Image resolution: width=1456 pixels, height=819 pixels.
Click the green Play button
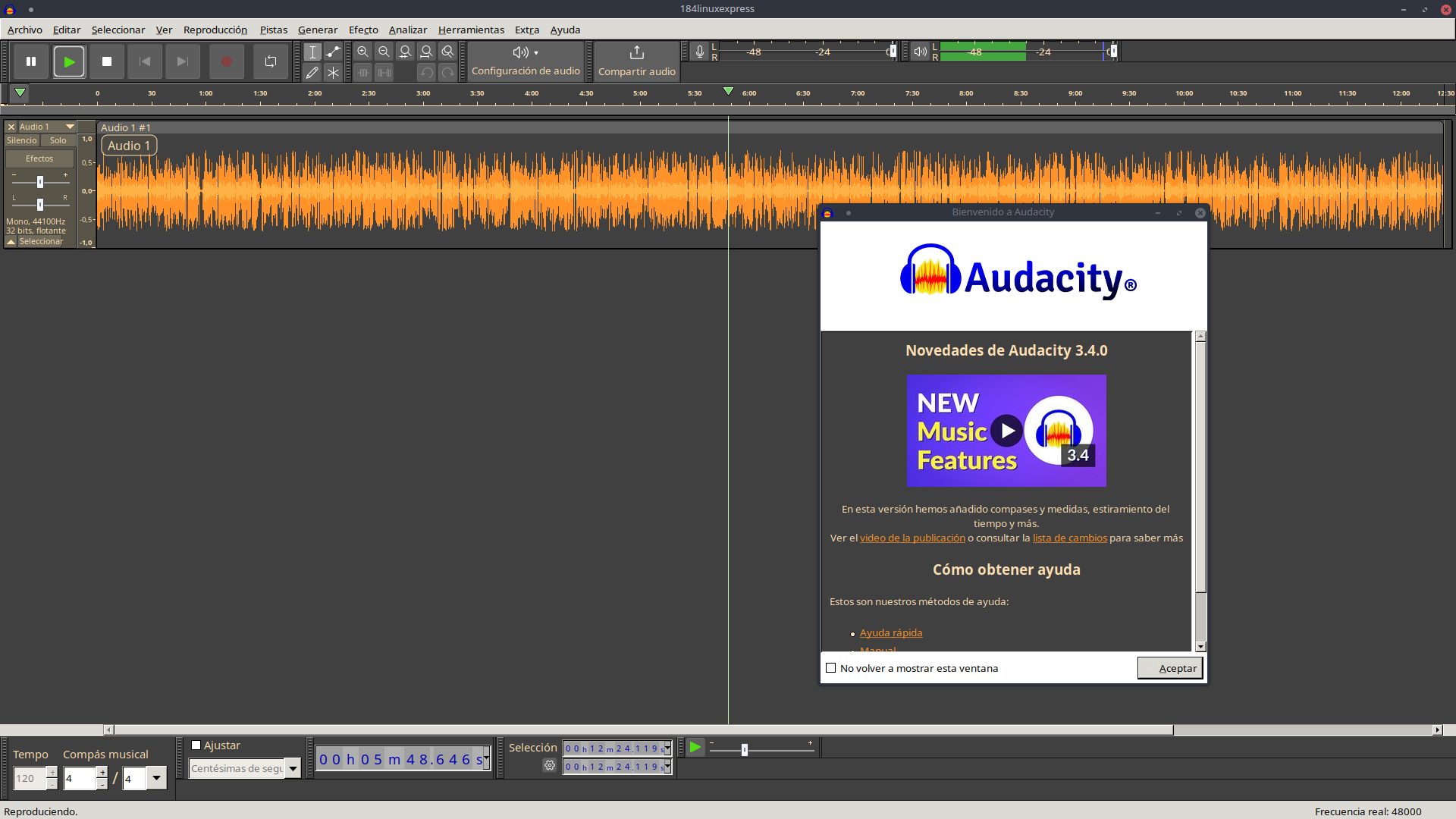(x=69, y=61)
